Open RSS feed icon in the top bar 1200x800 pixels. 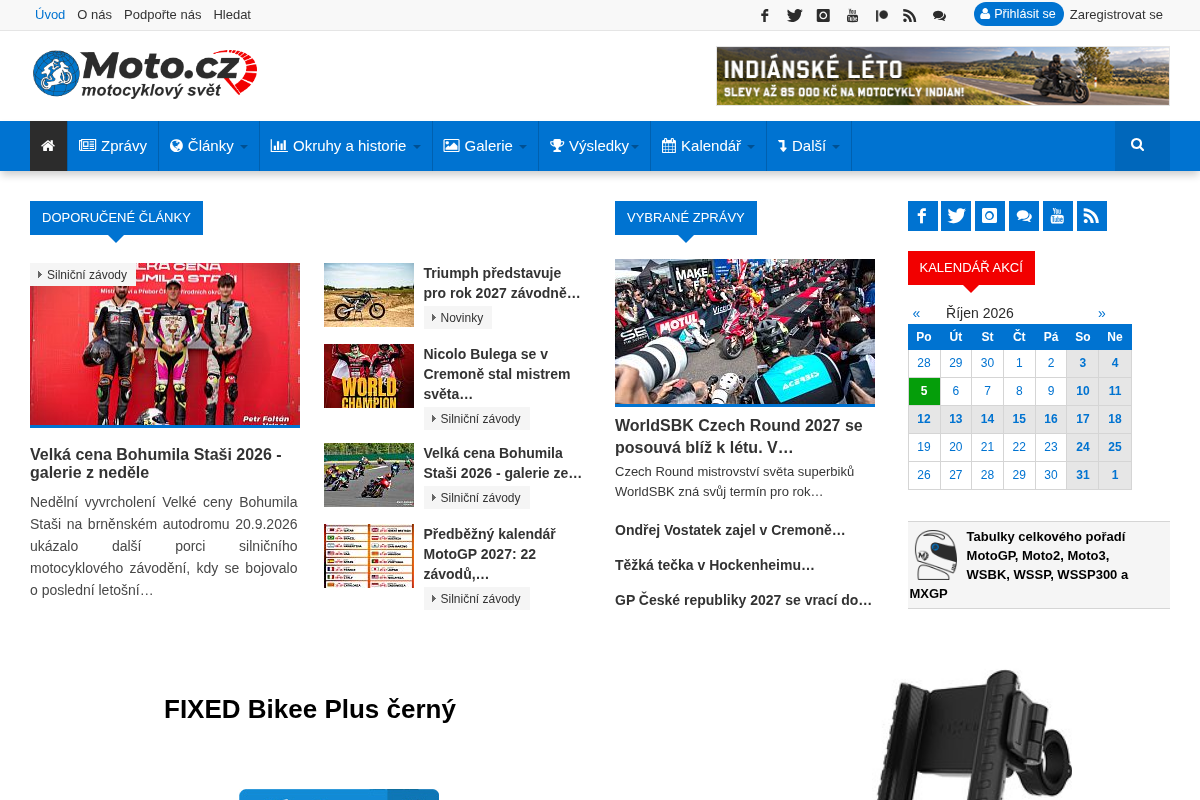910,15
